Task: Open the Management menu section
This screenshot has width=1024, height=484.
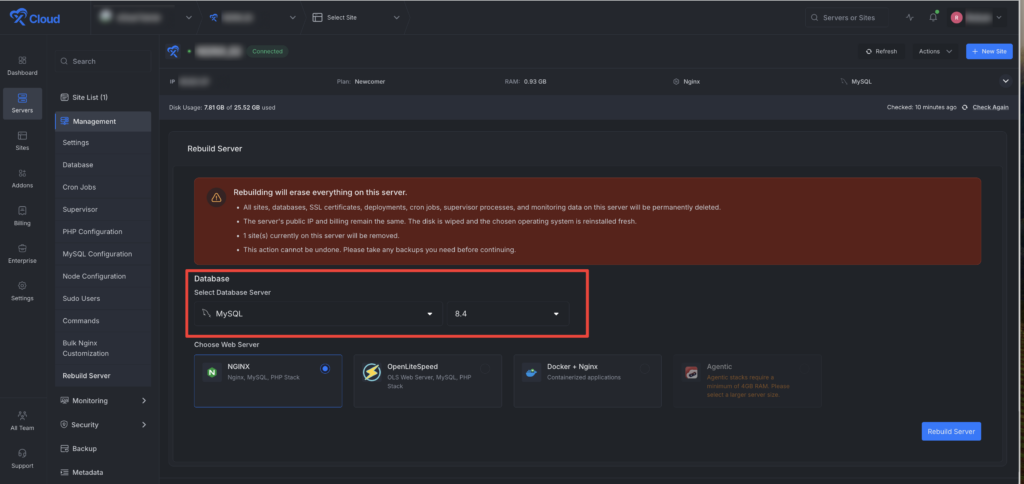Action: point(103,121)
